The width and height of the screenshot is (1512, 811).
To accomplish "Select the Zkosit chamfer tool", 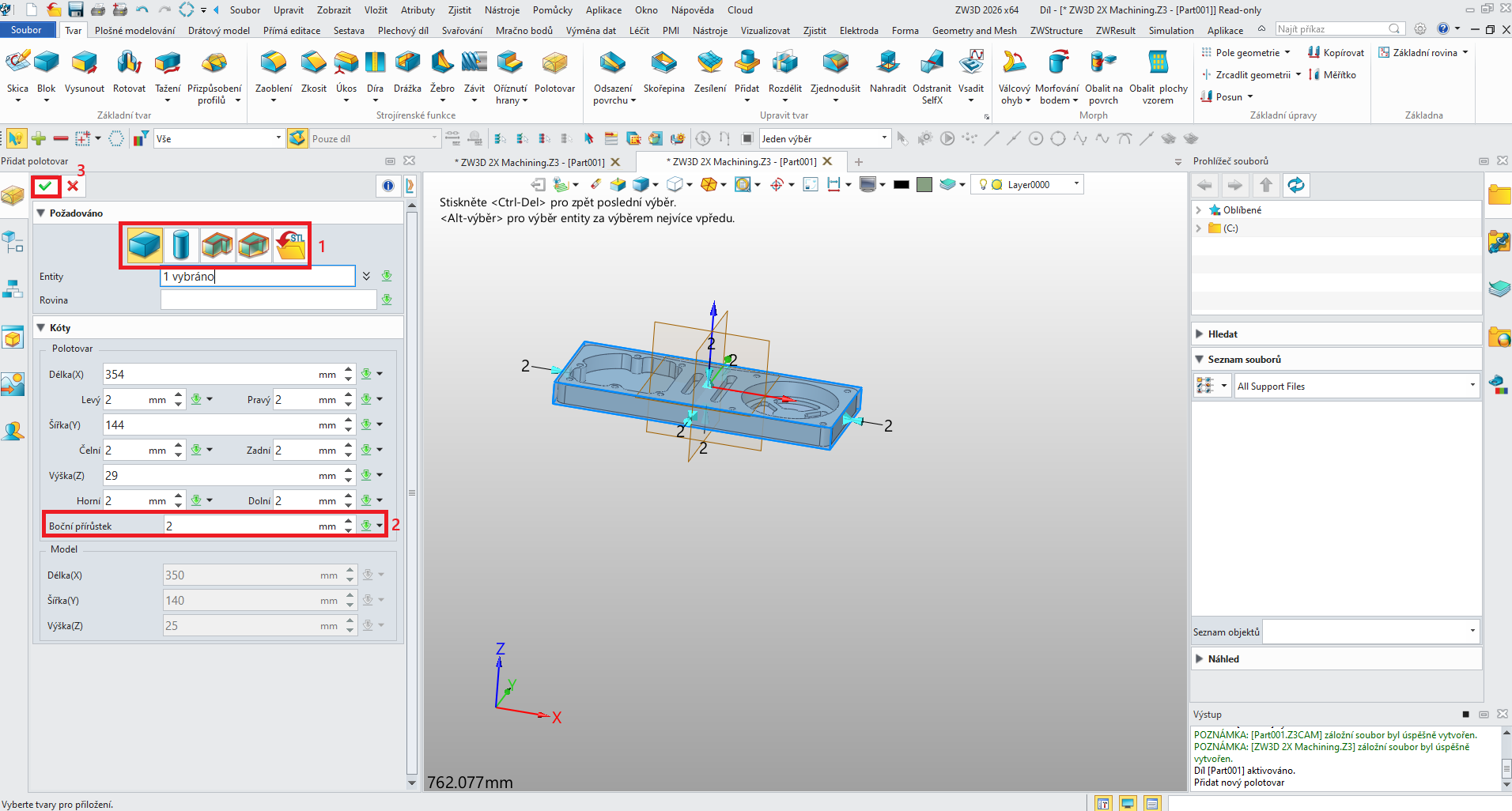I will point(314,72).
